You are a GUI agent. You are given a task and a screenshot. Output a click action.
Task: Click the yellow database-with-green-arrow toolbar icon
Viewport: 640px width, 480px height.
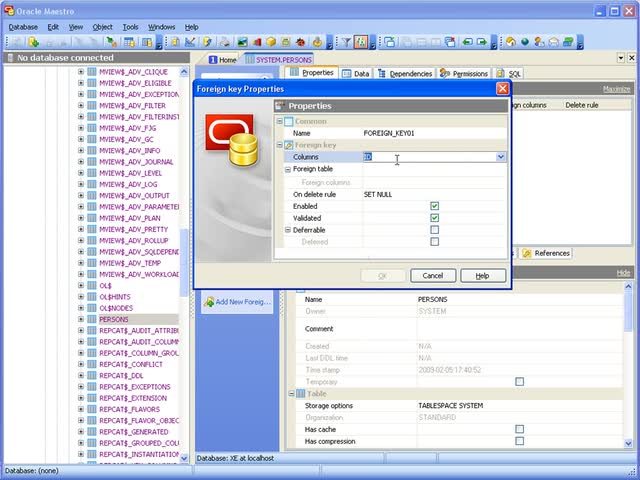[33, 42]
